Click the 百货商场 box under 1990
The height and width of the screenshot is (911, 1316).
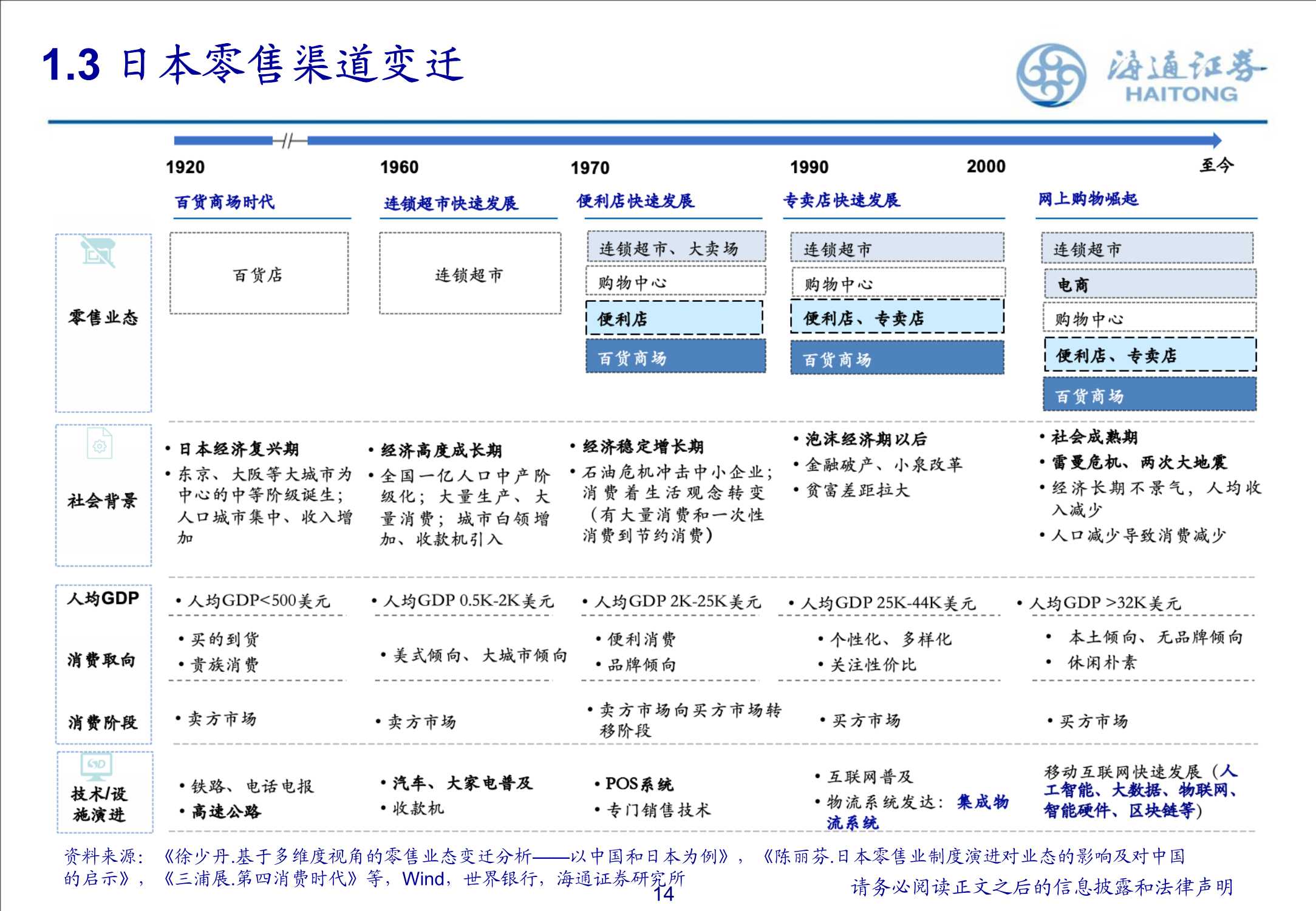pyautogui.click(x=897, y=358)
